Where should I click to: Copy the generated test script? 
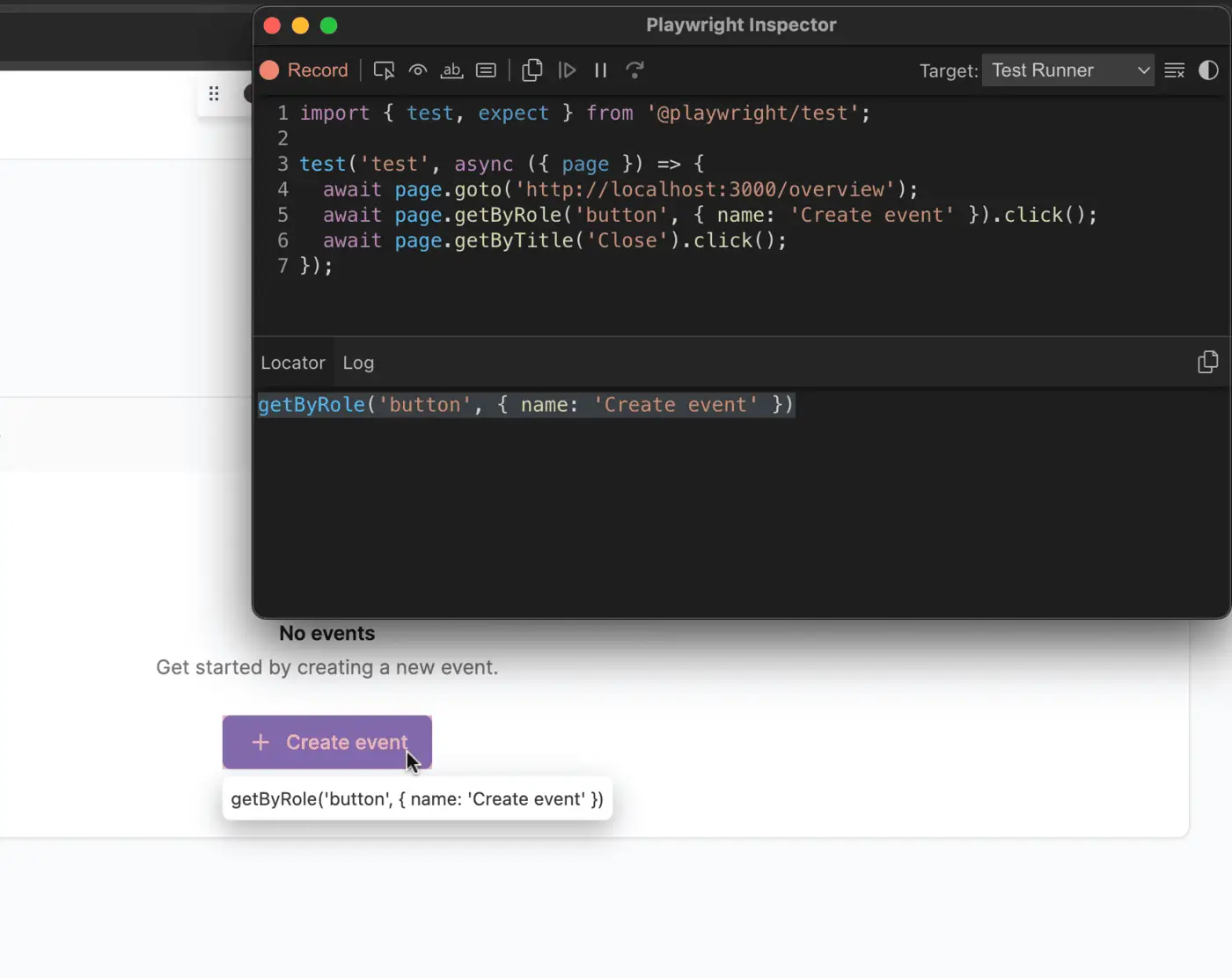(x=532, y=70)
